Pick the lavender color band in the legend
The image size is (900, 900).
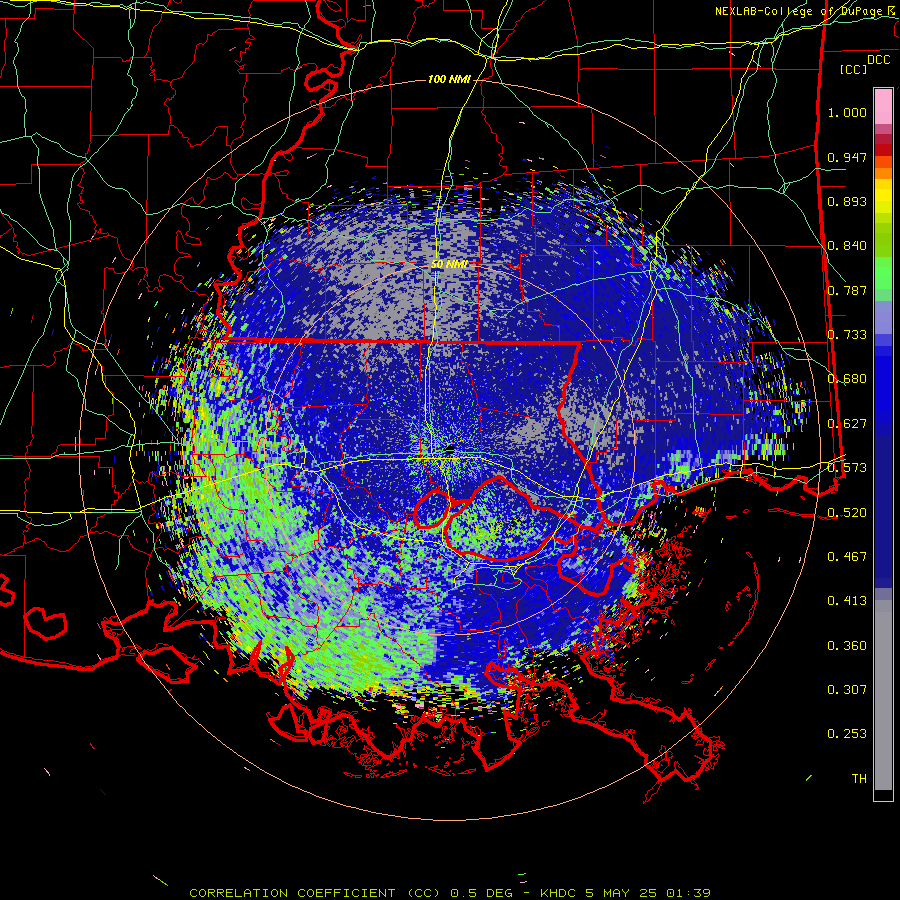883,319
